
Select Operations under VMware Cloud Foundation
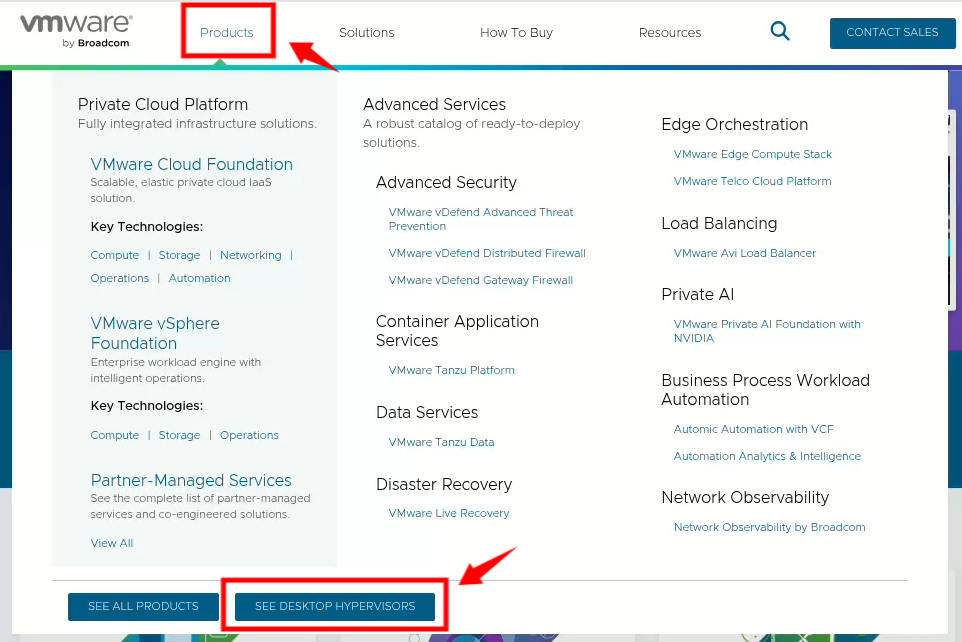point(120,278)
